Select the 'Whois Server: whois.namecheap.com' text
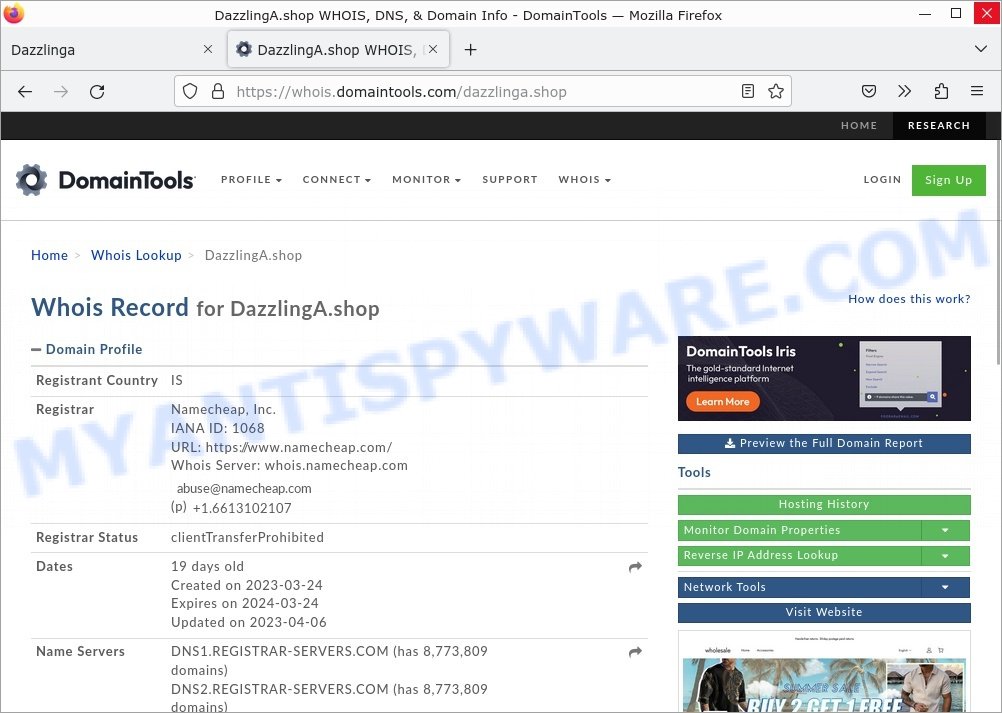The height and width of the screenshot is (713, 1002). coord(289,465)
